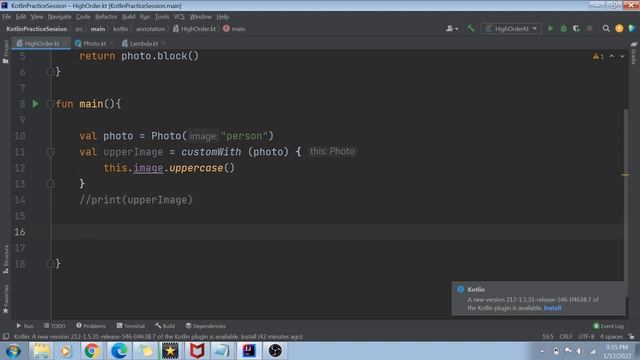640x360 pixels.
Task: Open the Build tool window
Action: (x=165, y=326)
